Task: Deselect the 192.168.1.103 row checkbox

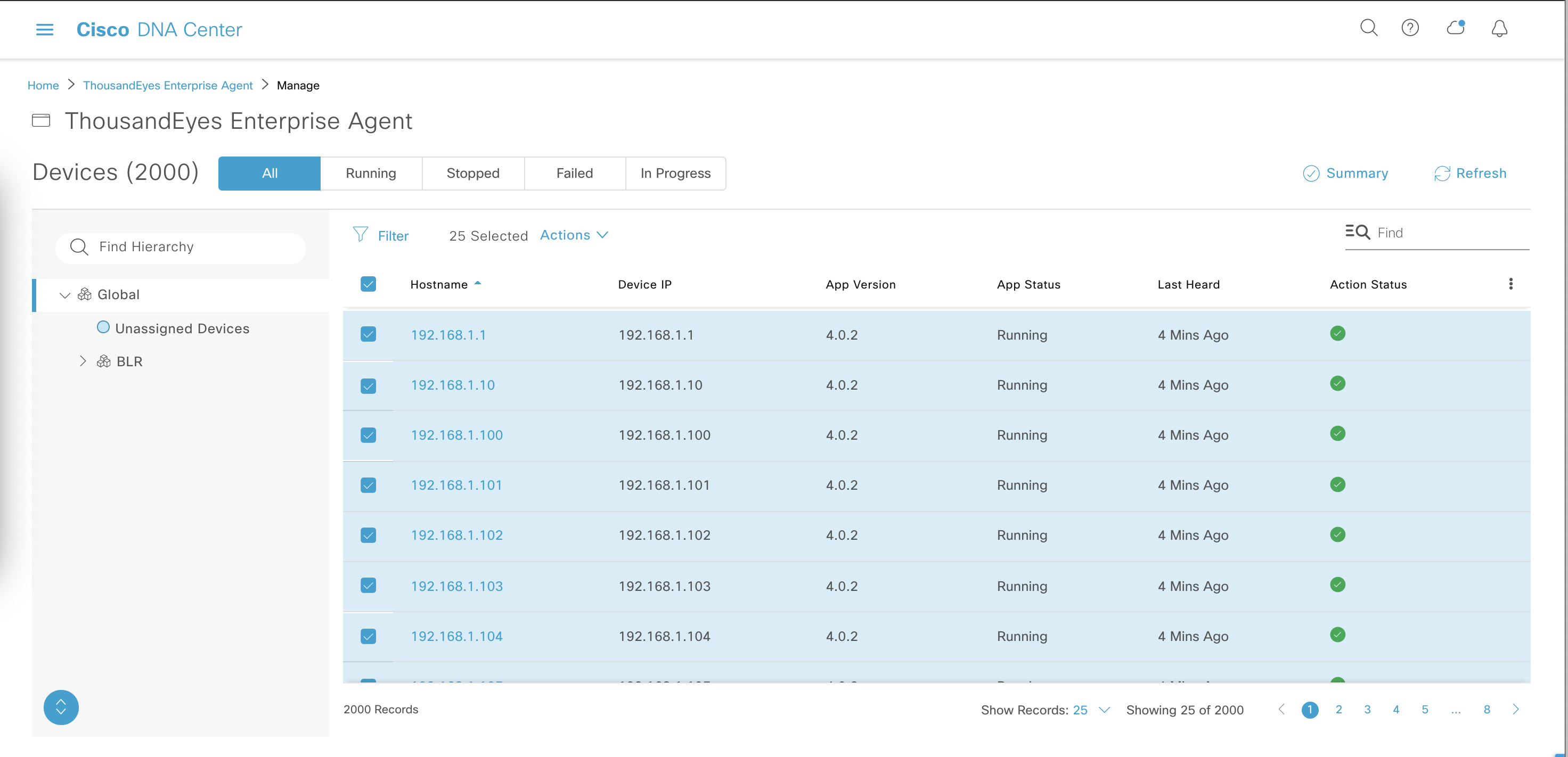Action: [368, 586]
